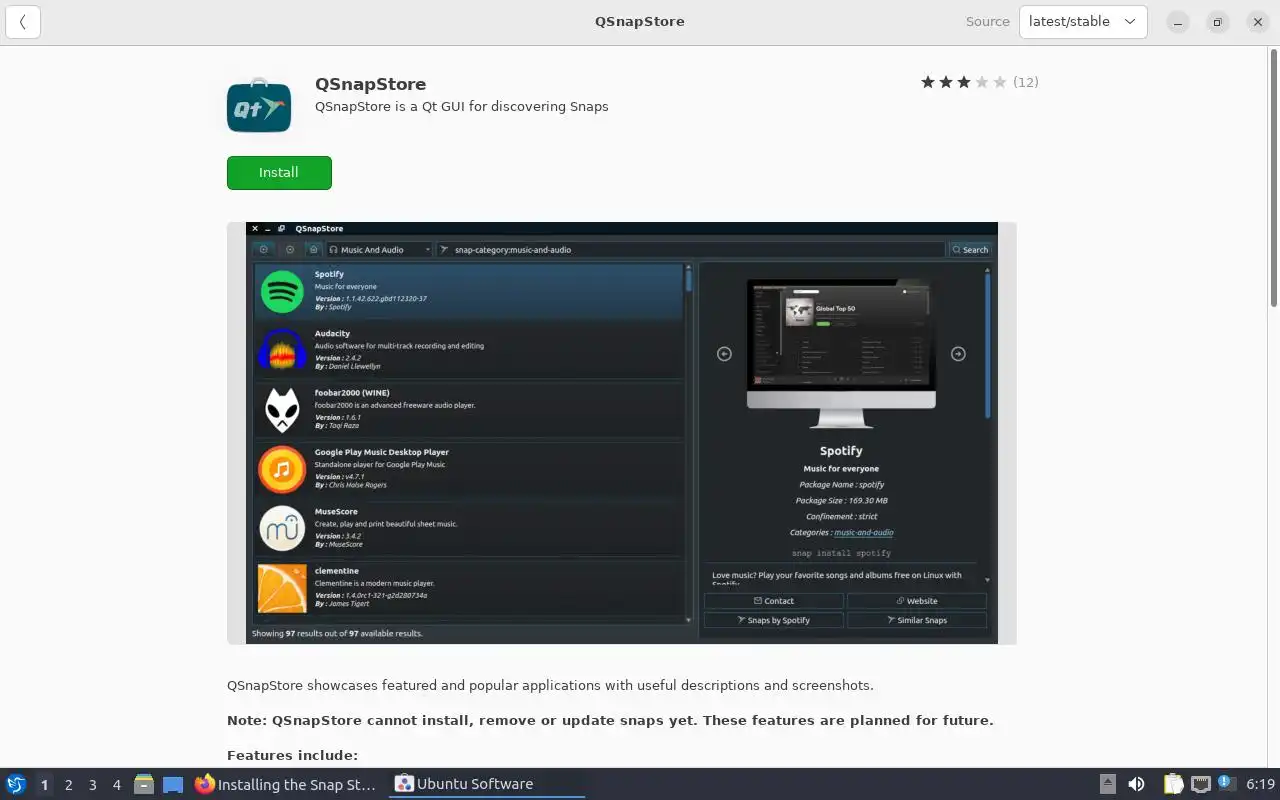
Task: Open the star rating reviews
Action: (x=963, y=82)
